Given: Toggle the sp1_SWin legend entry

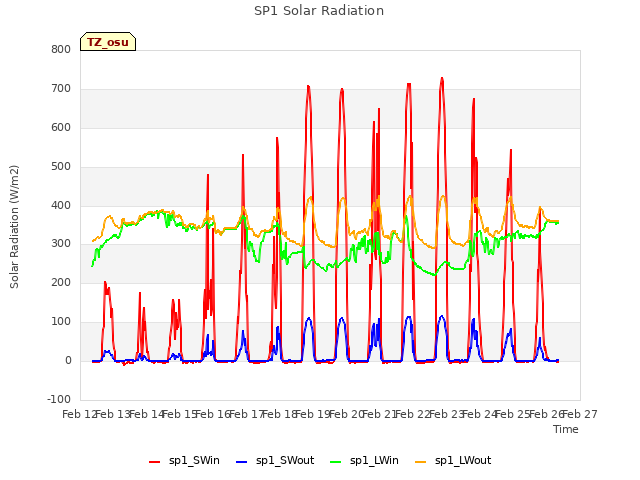Looking at the screenshot, I should coord(184,461).
